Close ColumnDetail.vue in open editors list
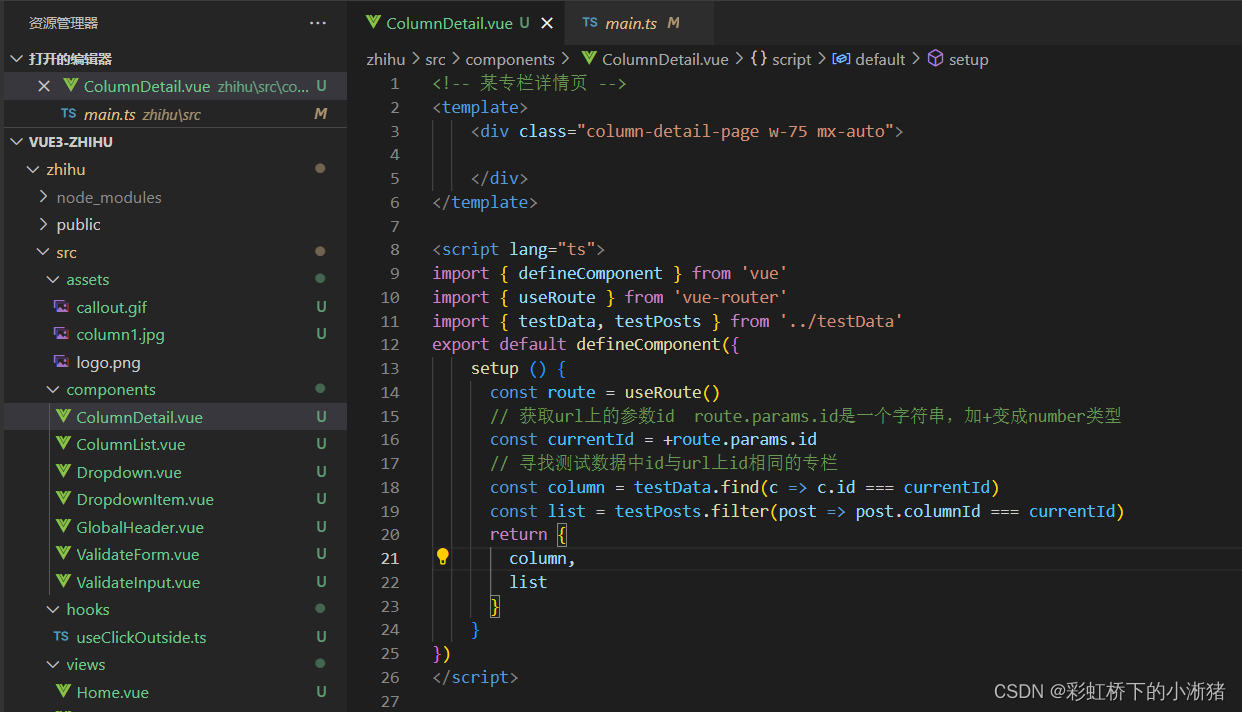Viewport: 1242px width, 712px height. click(x=44, y=87)
